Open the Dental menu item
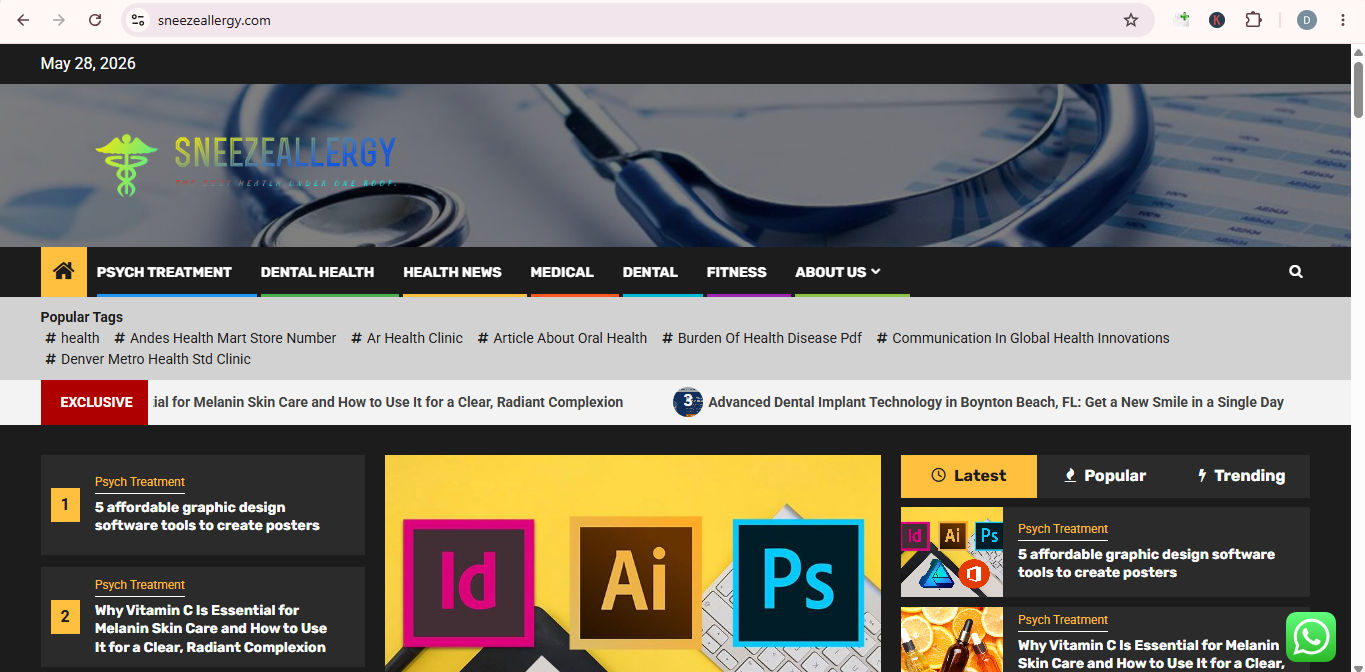 click(650, 272)
